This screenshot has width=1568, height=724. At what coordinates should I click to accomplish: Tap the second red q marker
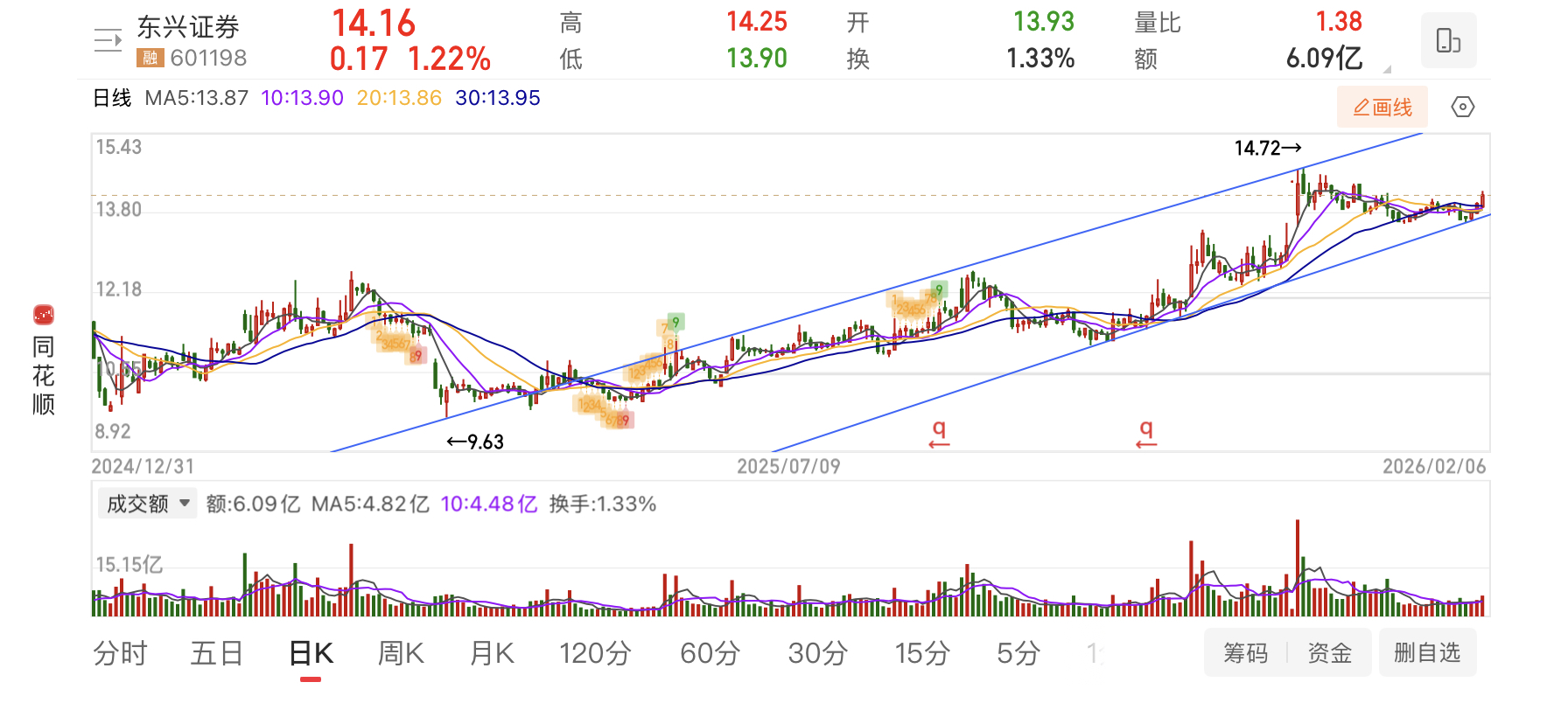[x=1146, y=434]
